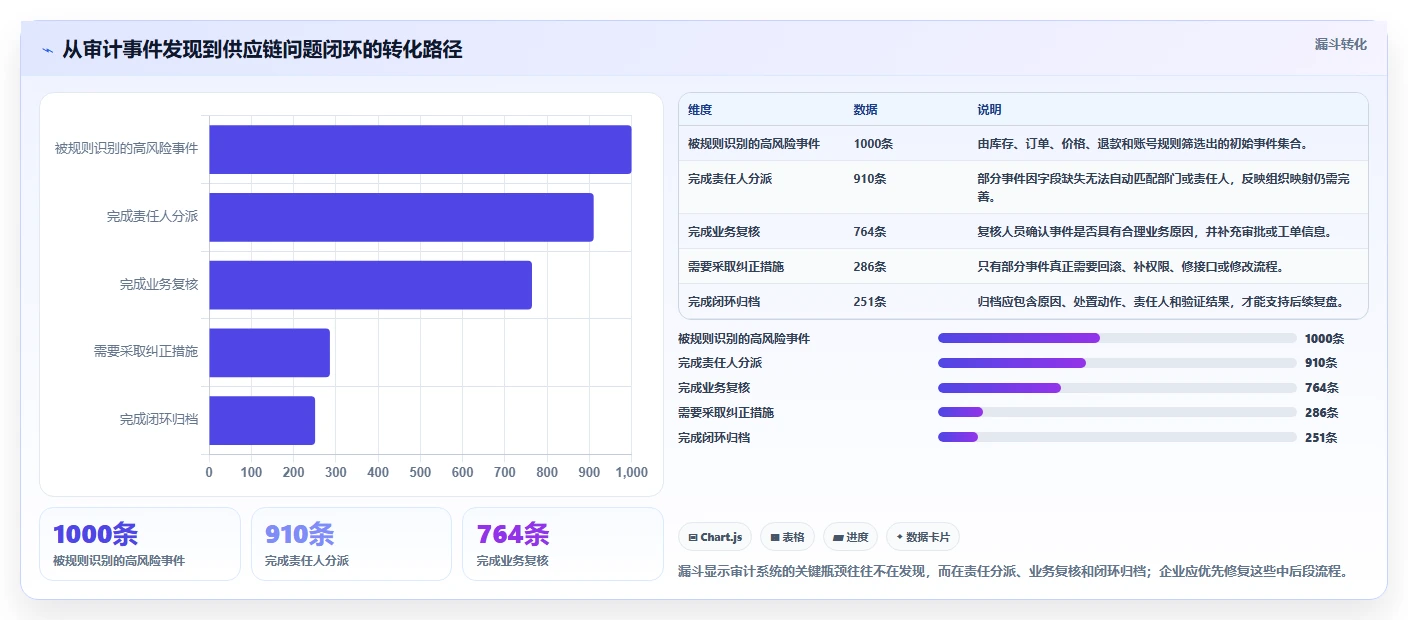
Task: Click the 完成闭环归档 label in progress list
Action: 714,438
